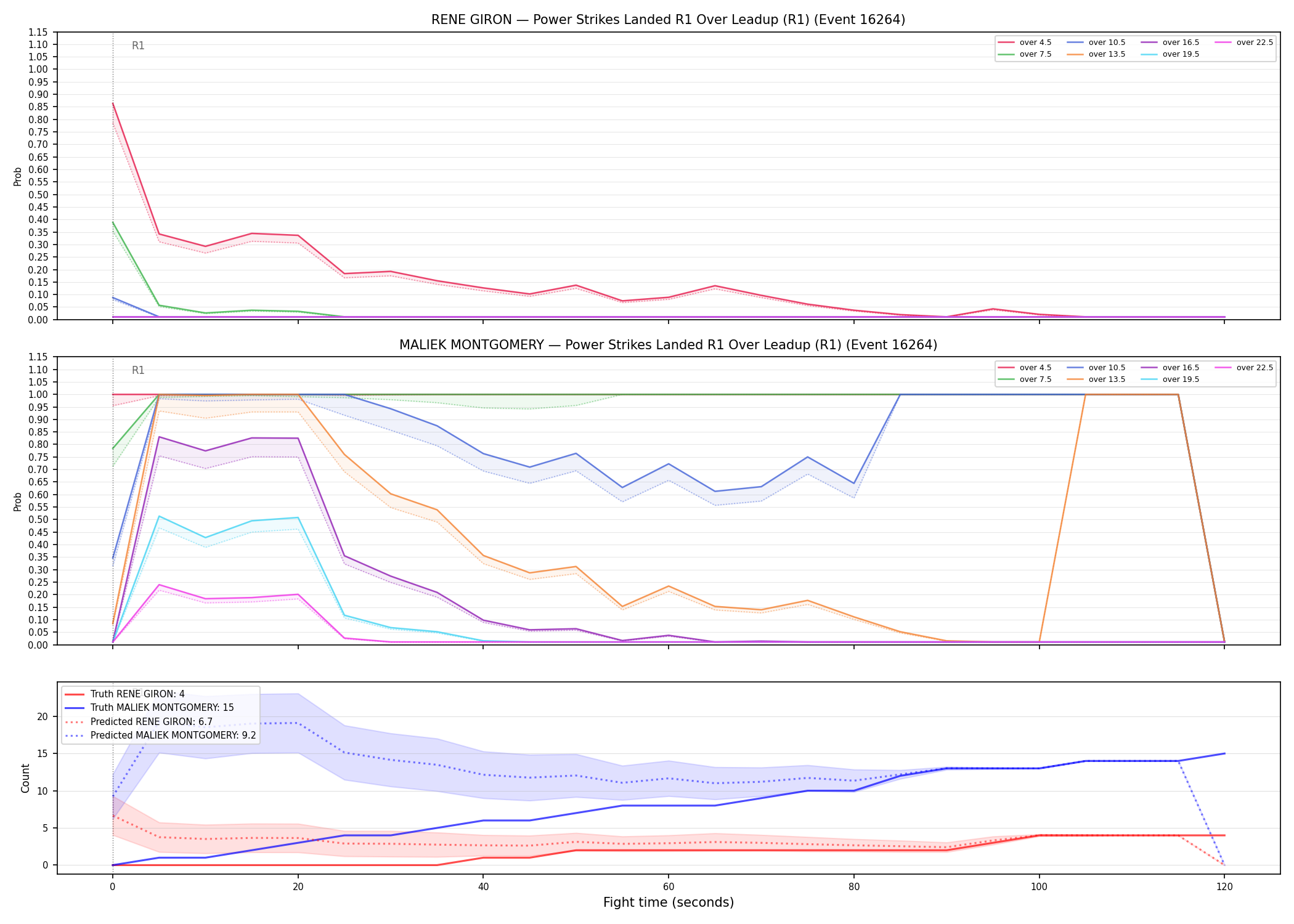Click the '20' tick on the Count axis
1294x924 pixels.
(43, 716)
